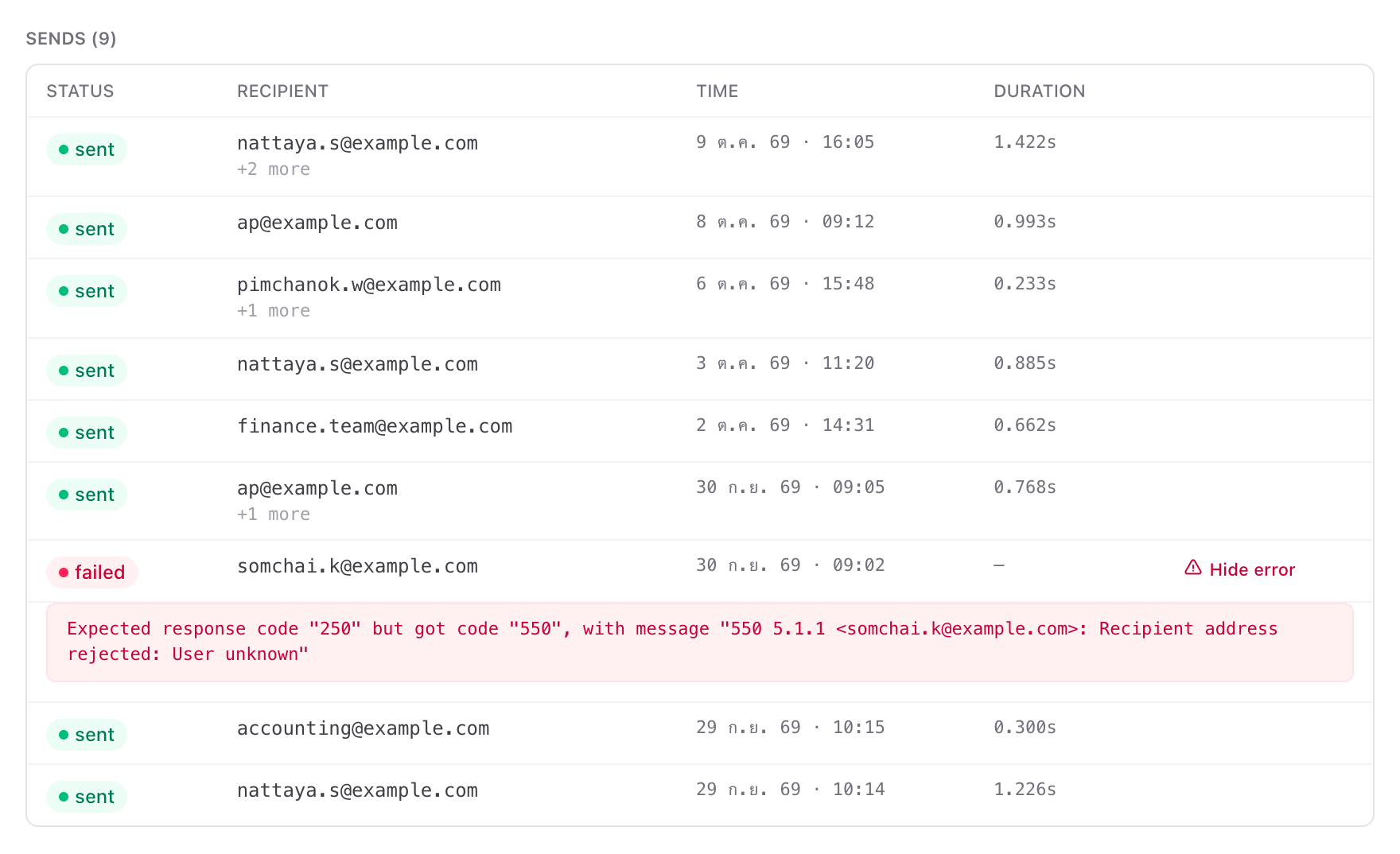
Task: Select recipient finance.team@example.com
Action: tap(375, 426)
